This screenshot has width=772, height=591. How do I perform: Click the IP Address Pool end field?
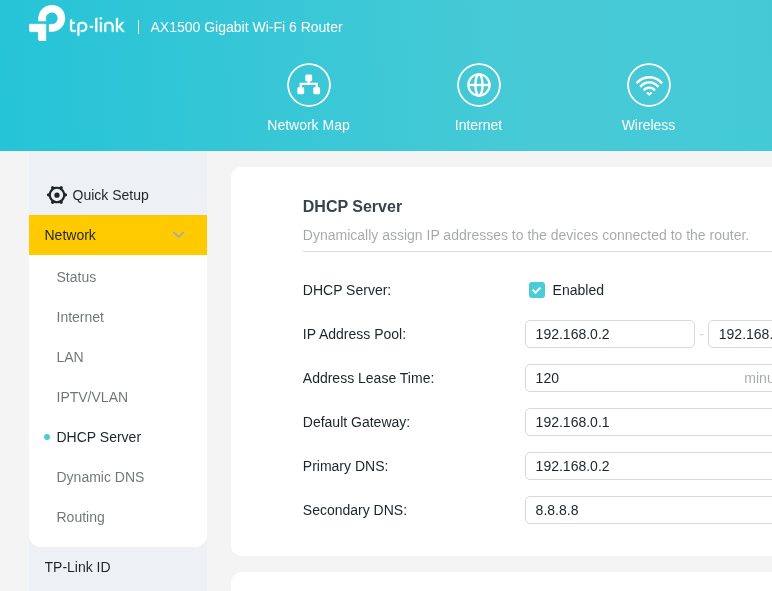740,334
